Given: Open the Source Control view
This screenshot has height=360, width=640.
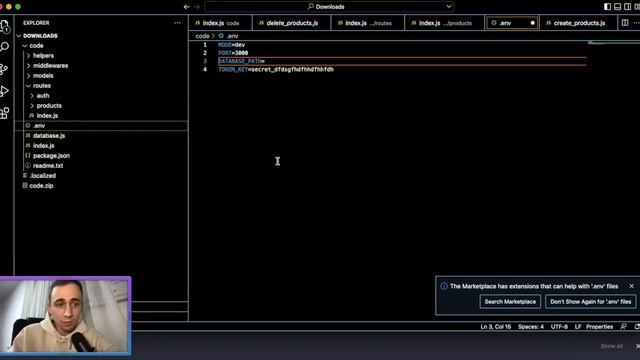Looking at the screenshot, I should point(4,69).
